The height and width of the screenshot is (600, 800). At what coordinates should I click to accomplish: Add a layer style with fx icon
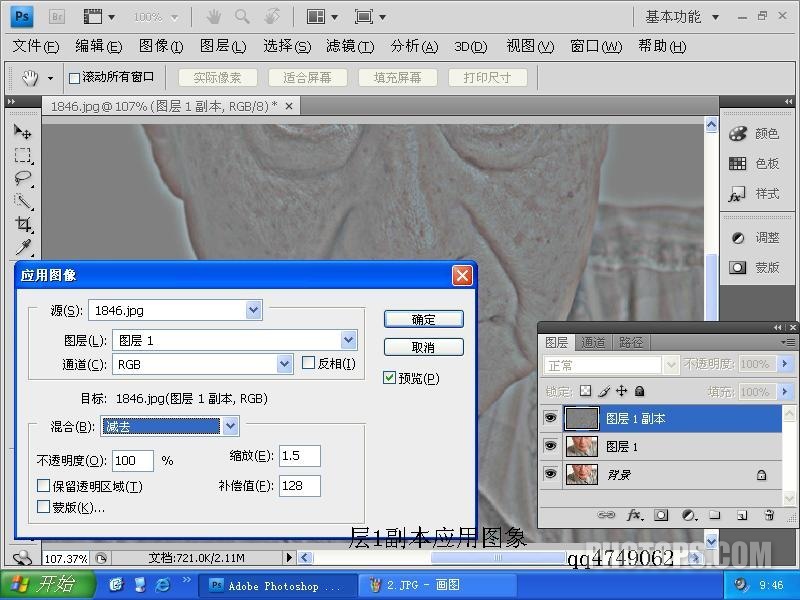point(634,515)
